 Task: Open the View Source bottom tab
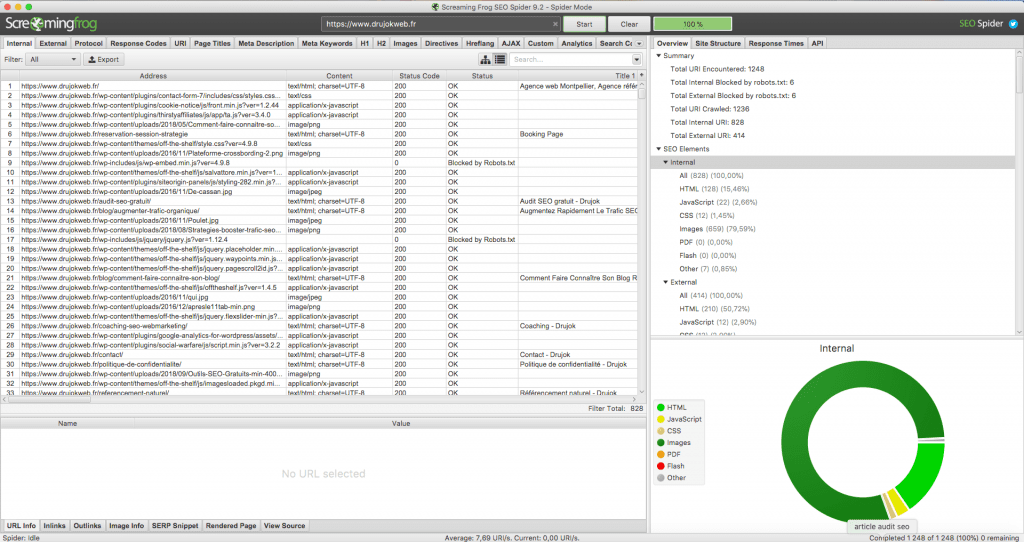tap(284, 526)
